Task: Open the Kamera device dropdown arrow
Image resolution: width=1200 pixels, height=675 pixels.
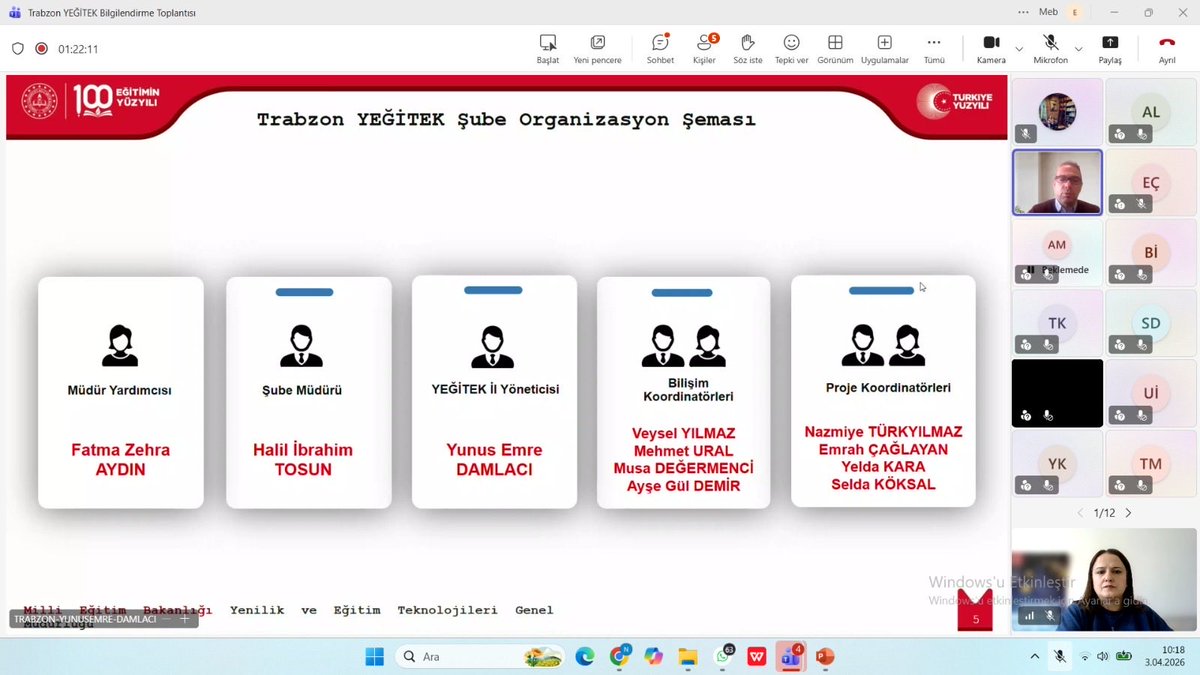Action: point(1019,48)
